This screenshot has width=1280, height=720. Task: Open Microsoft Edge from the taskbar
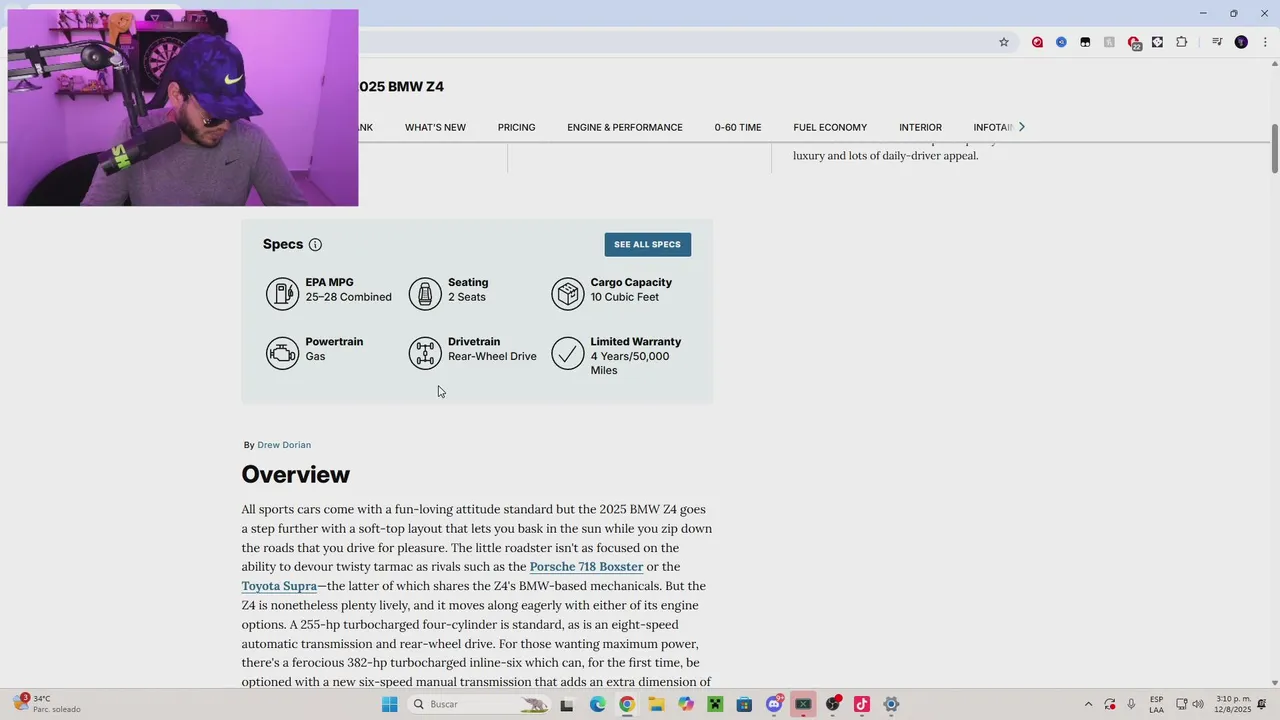click(x=597, y=704)
